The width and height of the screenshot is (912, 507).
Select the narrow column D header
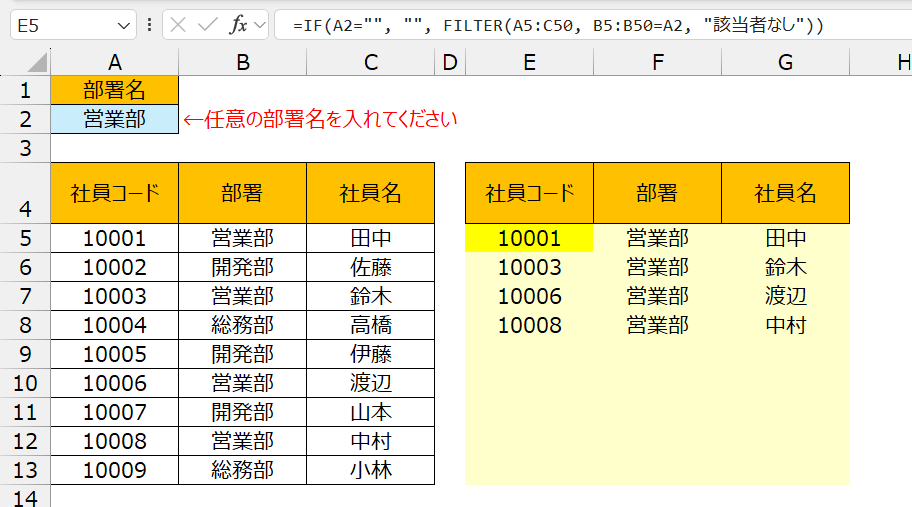tap(449, 62)
